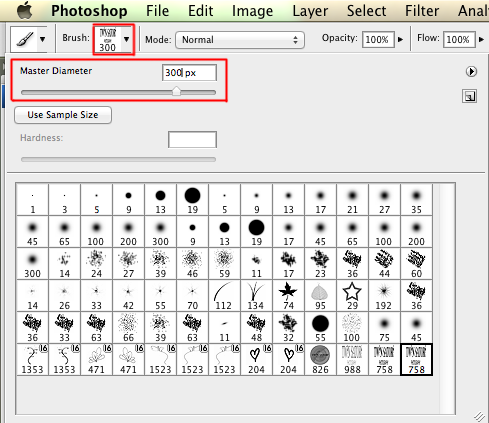
Task: Click the Master Diameter slider handle
Action: pyautogui.click(x=176, y=91)
